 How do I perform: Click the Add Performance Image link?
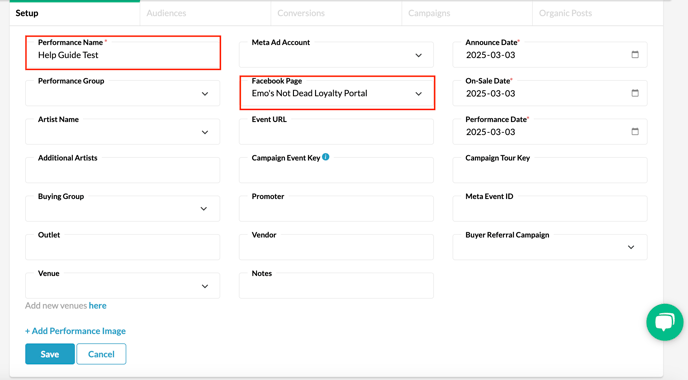point(75,331)
